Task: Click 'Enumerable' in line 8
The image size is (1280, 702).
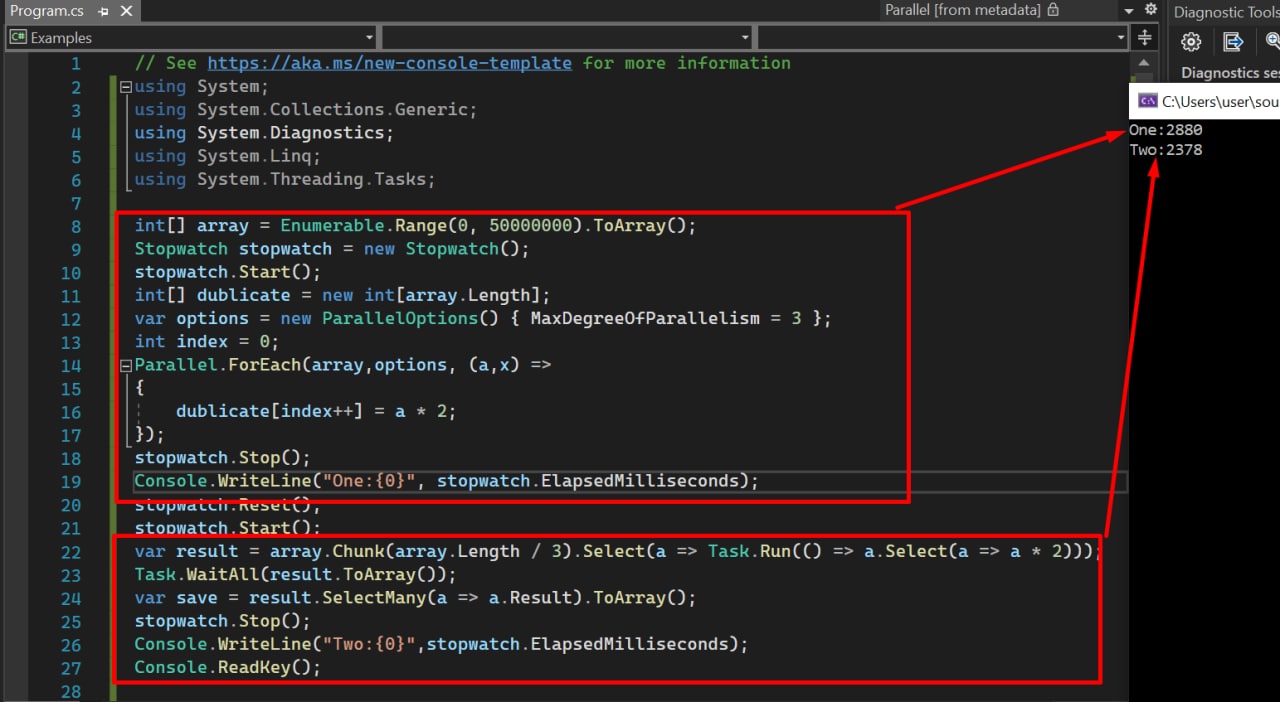Action: [x=332, y=226]
